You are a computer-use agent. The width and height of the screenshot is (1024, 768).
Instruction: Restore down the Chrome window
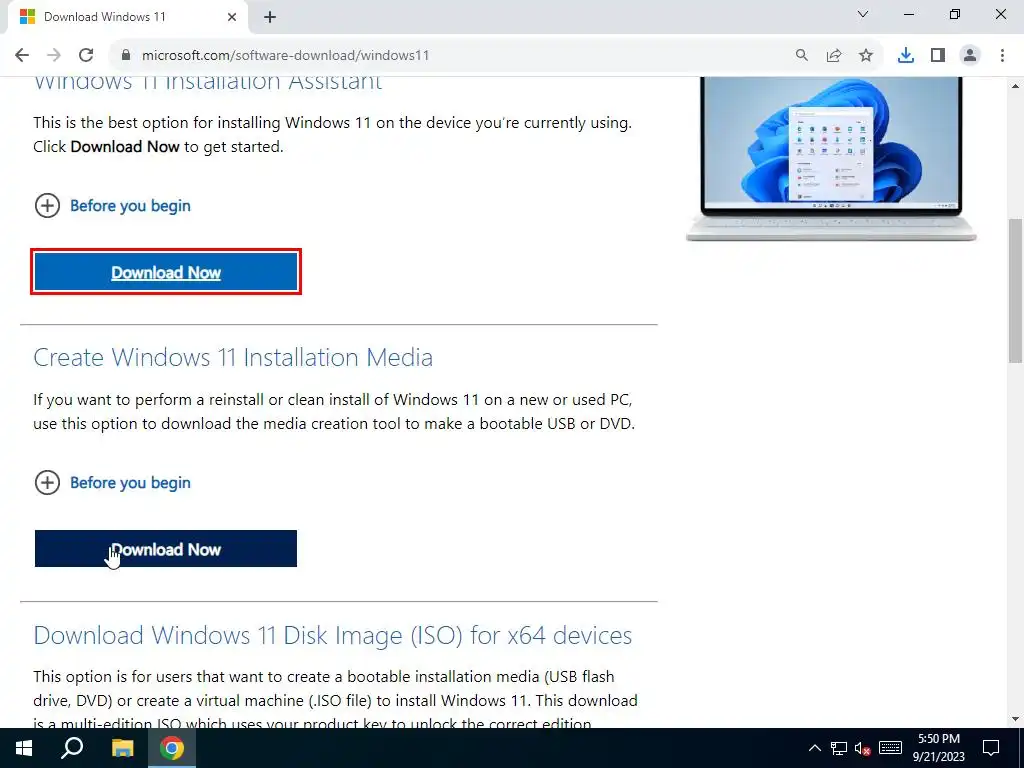955,14
